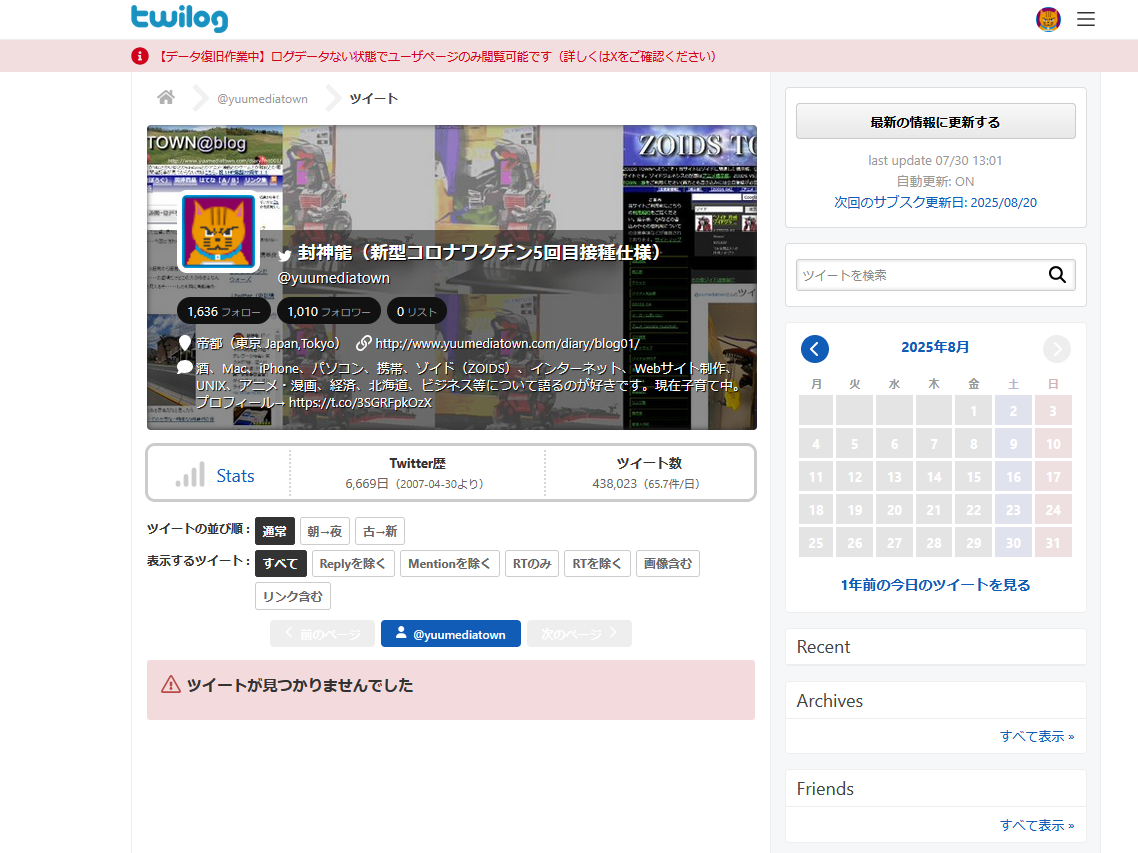The height and width of the screenshot is (853, 1138).
Task: Switch tweet order to 古→新
Action: (380, 531)
